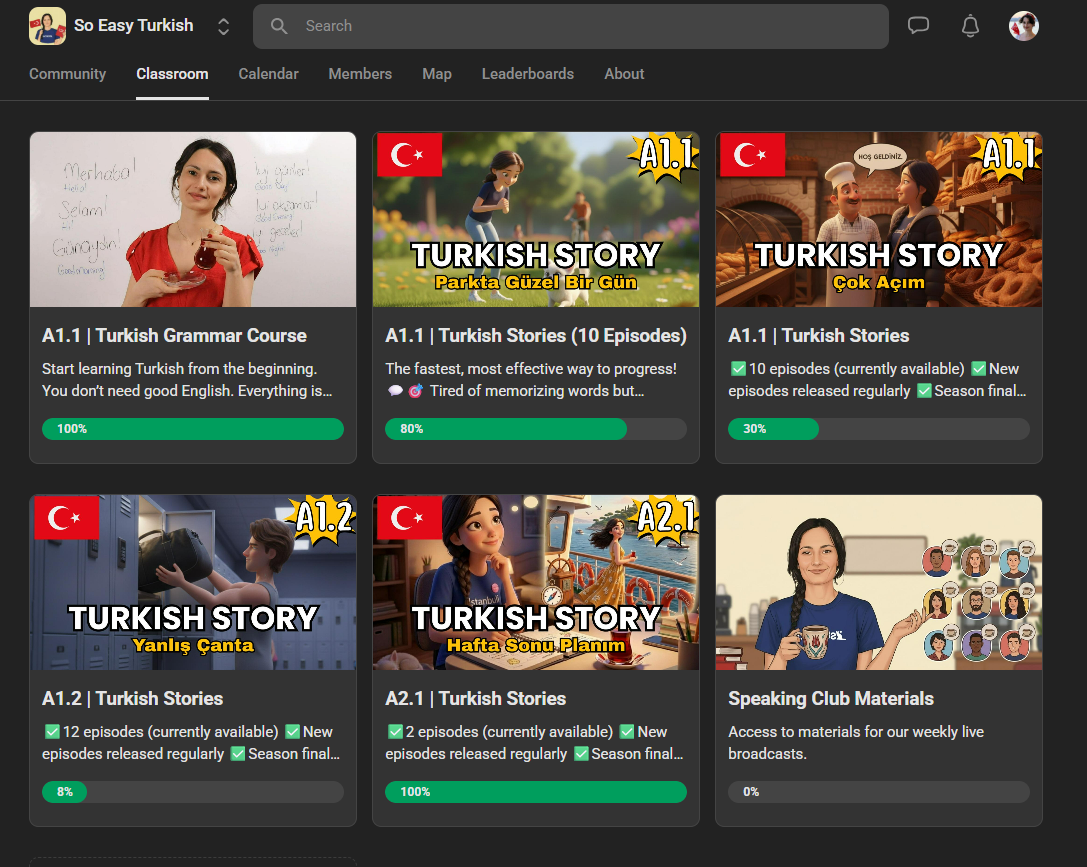
Task: Click the A2.1 badge on Hafta Sonu Planım
Action: 667,518
